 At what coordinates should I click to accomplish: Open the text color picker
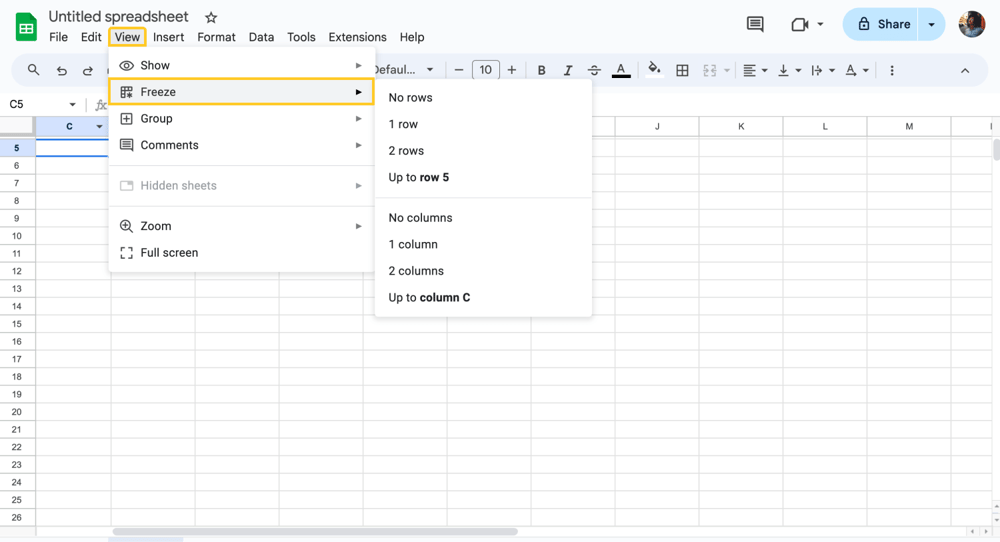point(621,70)
